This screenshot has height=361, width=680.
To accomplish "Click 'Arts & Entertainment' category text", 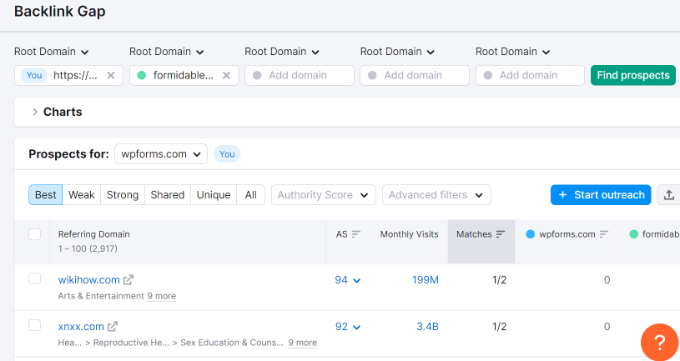I will coord(101,296).
